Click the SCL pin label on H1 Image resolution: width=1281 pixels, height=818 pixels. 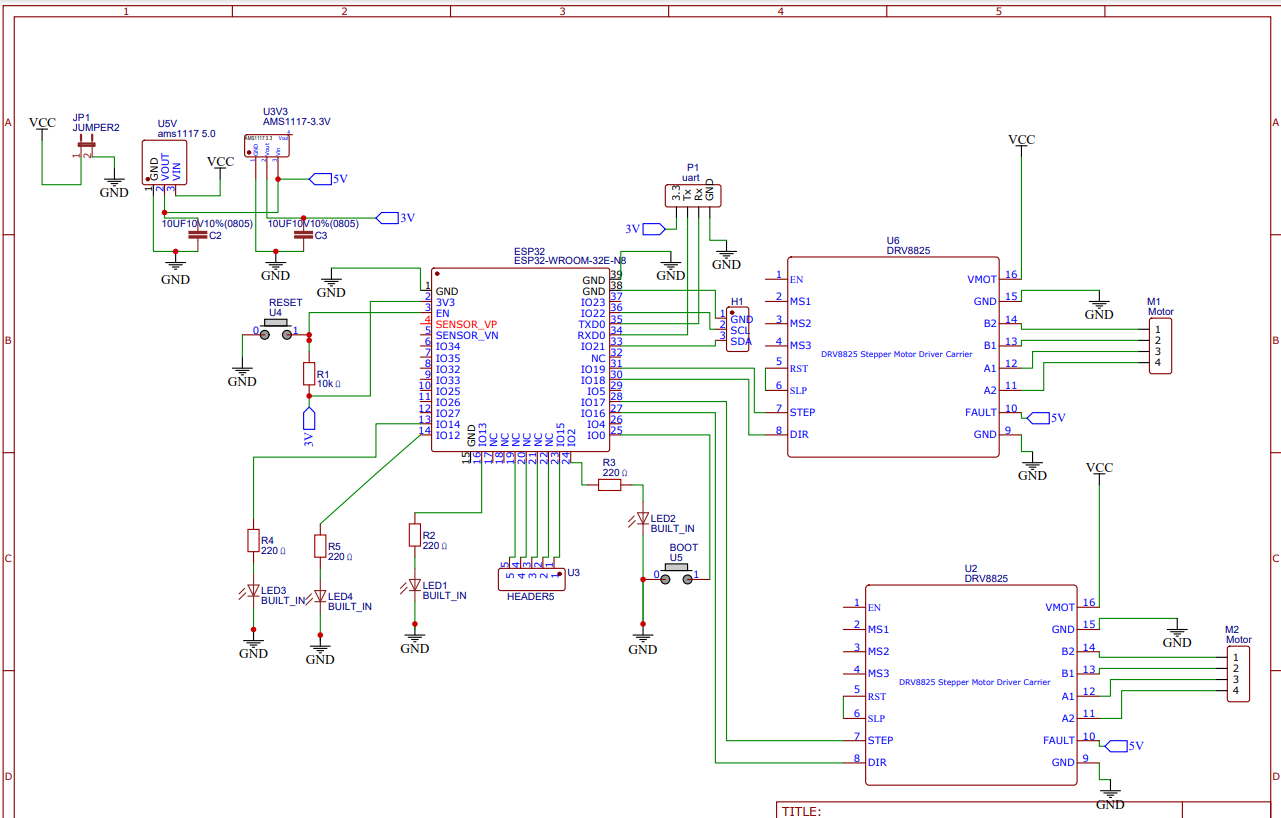740,330
